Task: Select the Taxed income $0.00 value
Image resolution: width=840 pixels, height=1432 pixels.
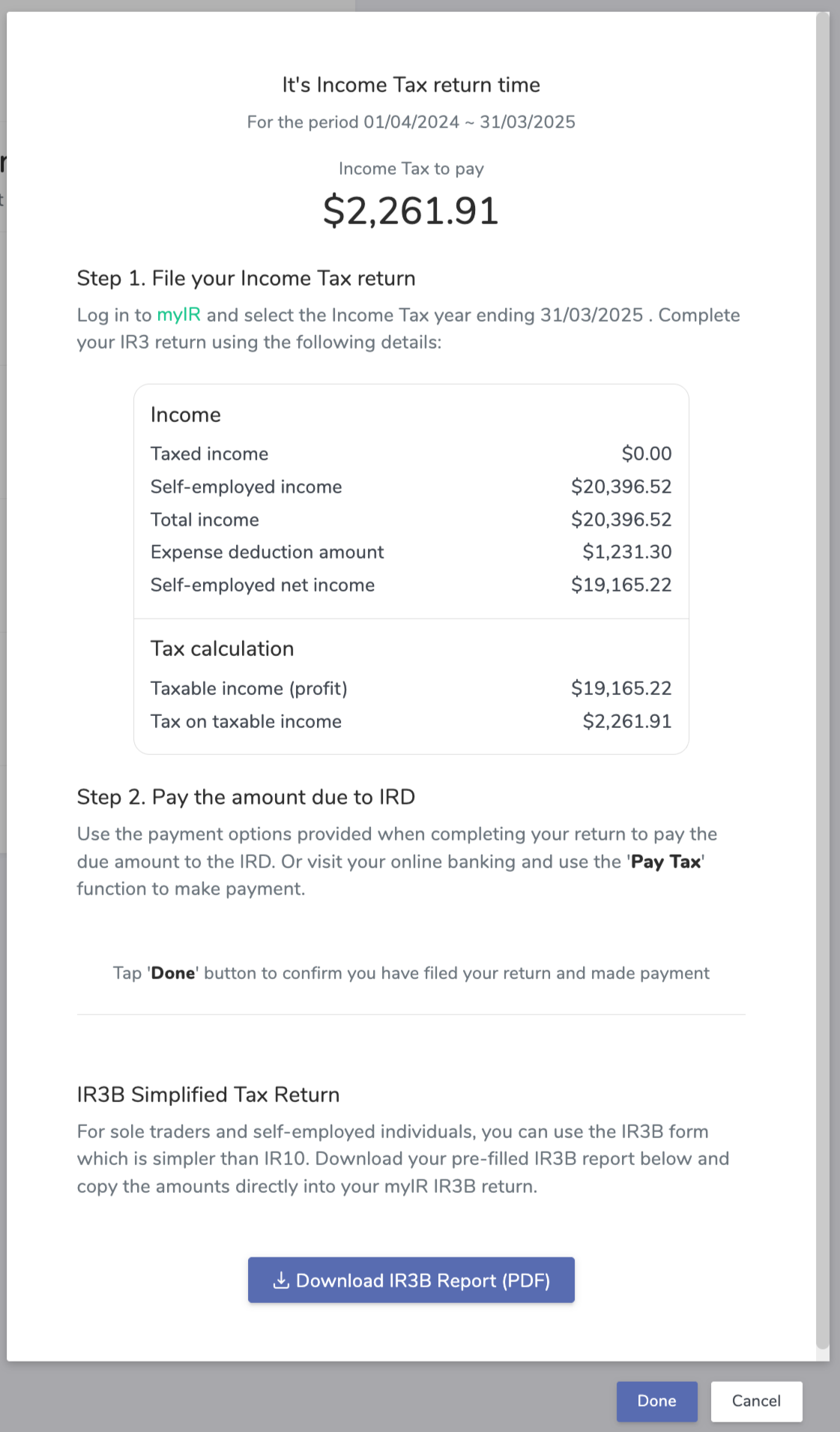Action: click(646, 454)
